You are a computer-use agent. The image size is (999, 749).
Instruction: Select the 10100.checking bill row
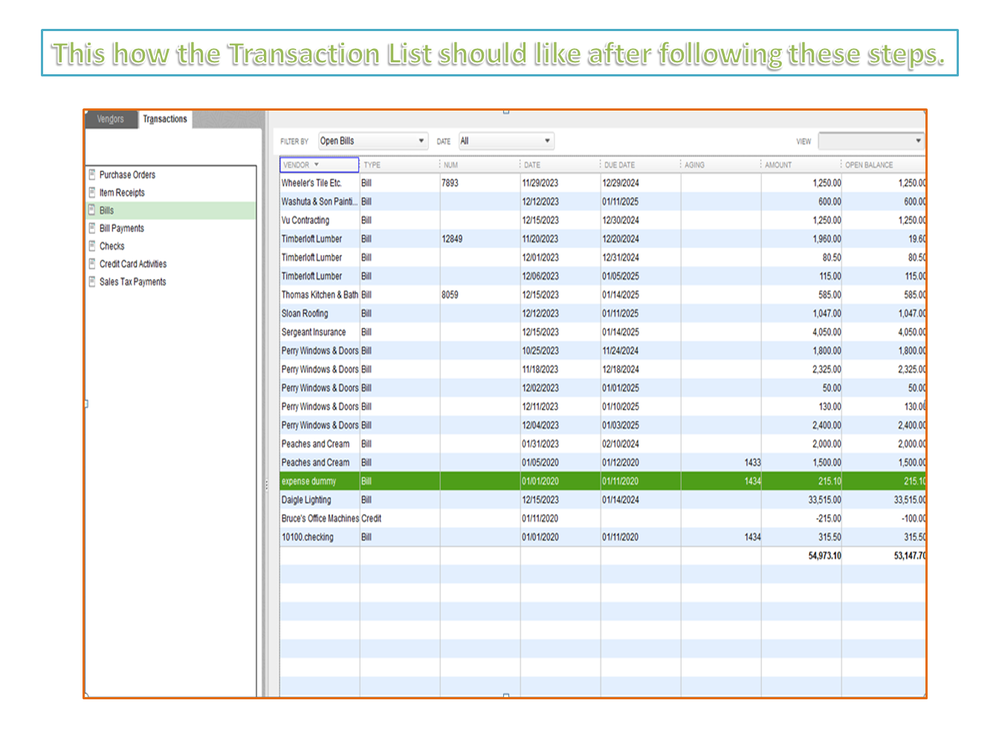(x=603, y=537)
